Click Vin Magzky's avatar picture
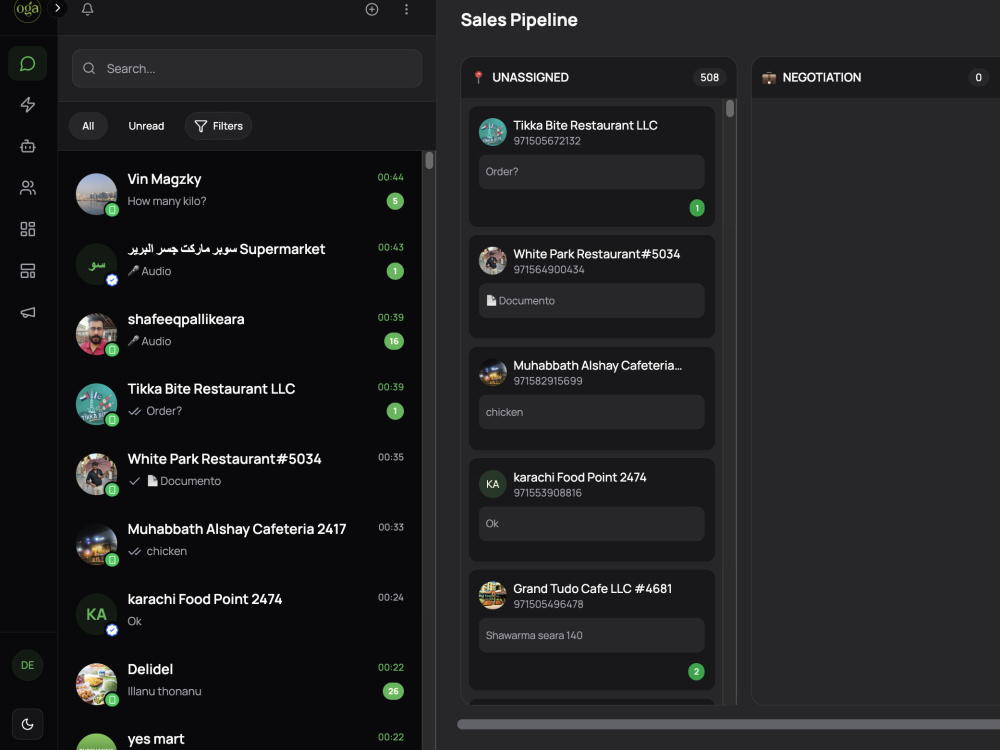This screenshot has width=1000, height=750. coord(96,194)
